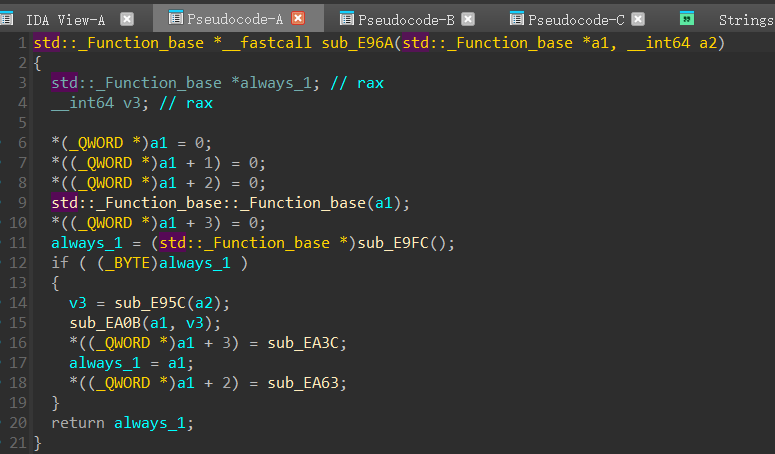Click line number 14 in the gutter
775x454 pixels.
(x=18, y=303)
